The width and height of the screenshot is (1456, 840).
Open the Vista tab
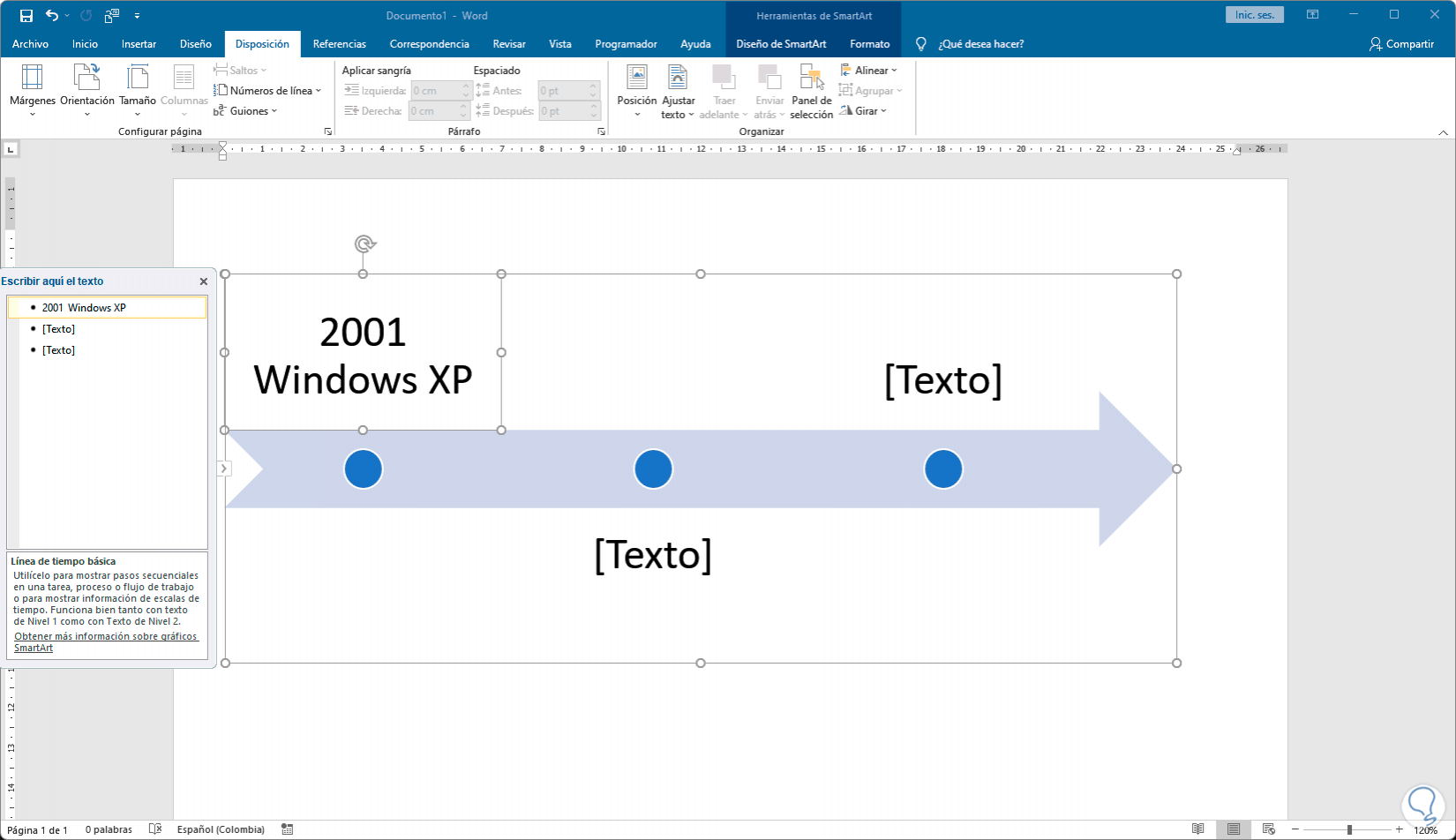tap(560, 44)
